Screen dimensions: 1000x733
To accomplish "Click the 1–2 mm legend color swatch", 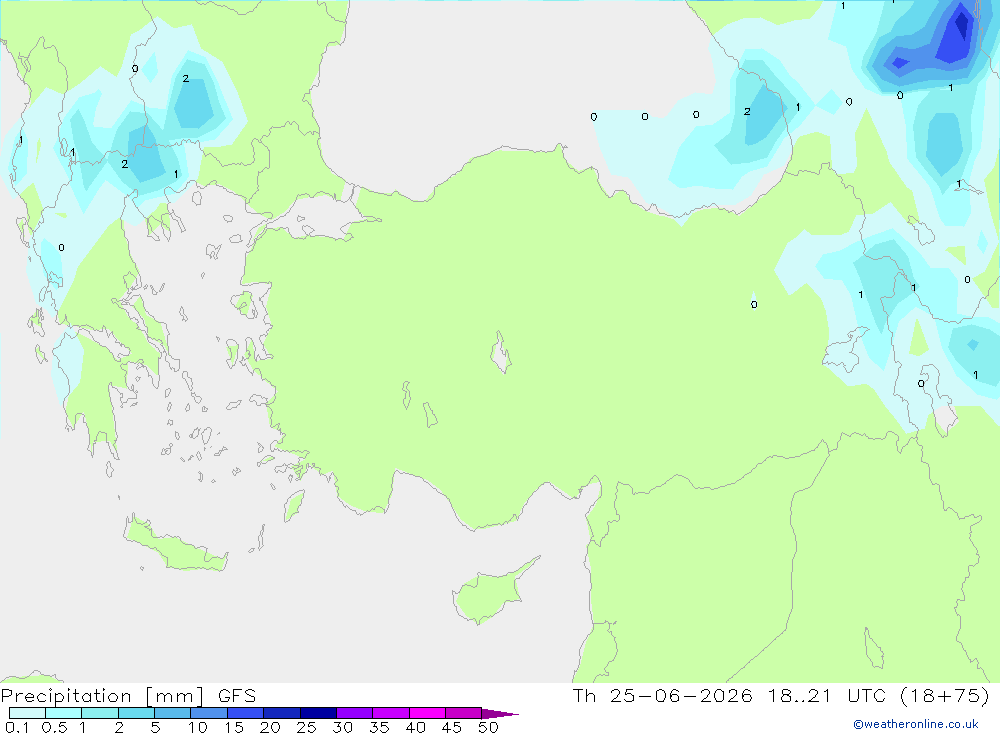I will click(100, 713).
